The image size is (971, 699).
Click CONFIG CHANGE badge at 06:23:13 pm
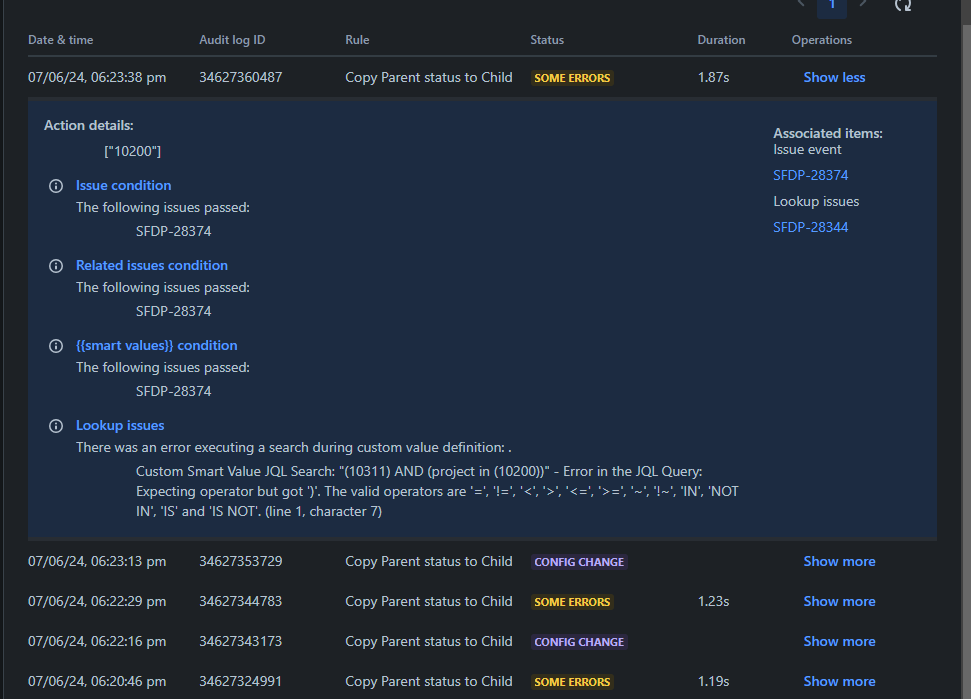pos(579,562)
